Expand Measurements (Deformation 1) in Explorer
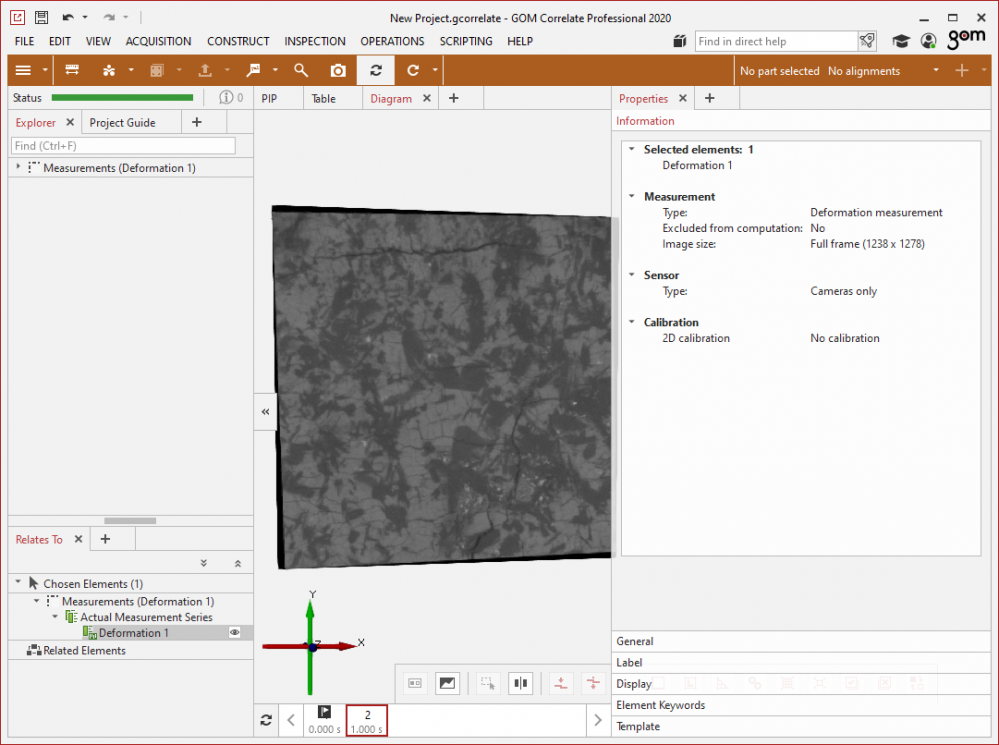The width and height of the screenshot is (999, 745). click(19, 168)
